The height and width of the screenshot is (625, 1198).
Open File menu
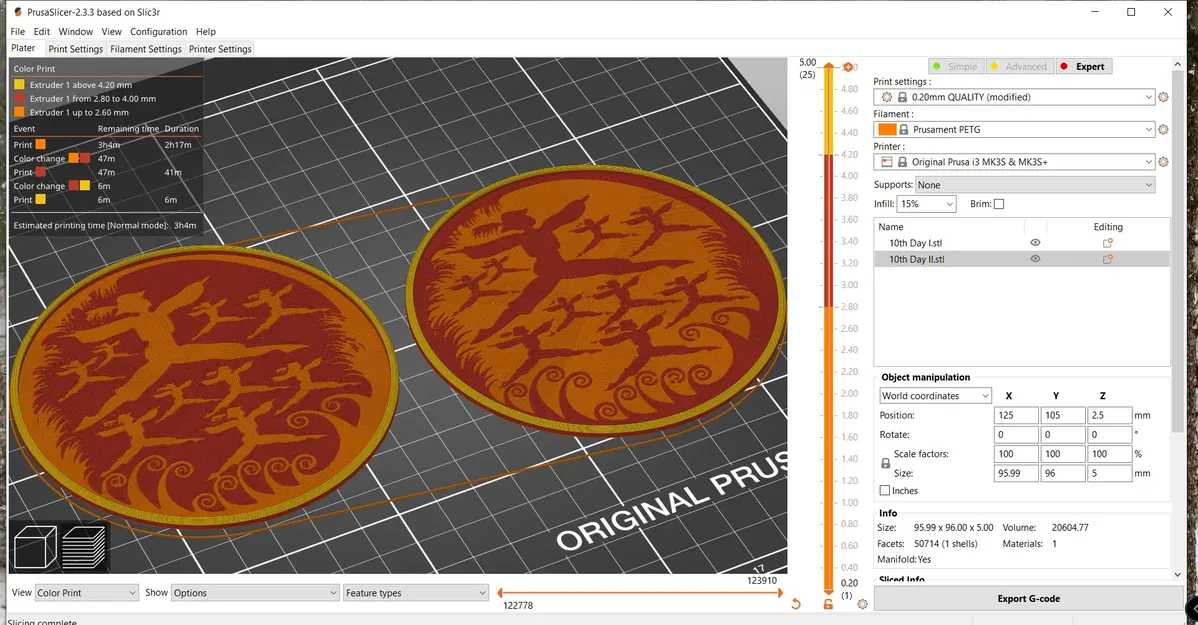18,31
